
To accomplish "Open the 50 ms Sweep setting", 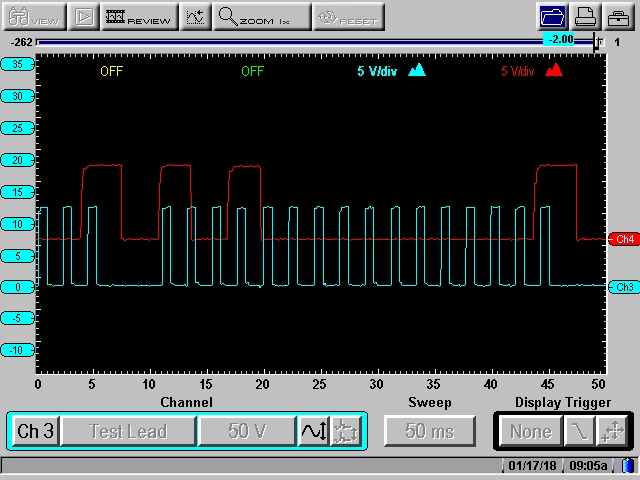I will pyautogui.click(x=429, y=431).
